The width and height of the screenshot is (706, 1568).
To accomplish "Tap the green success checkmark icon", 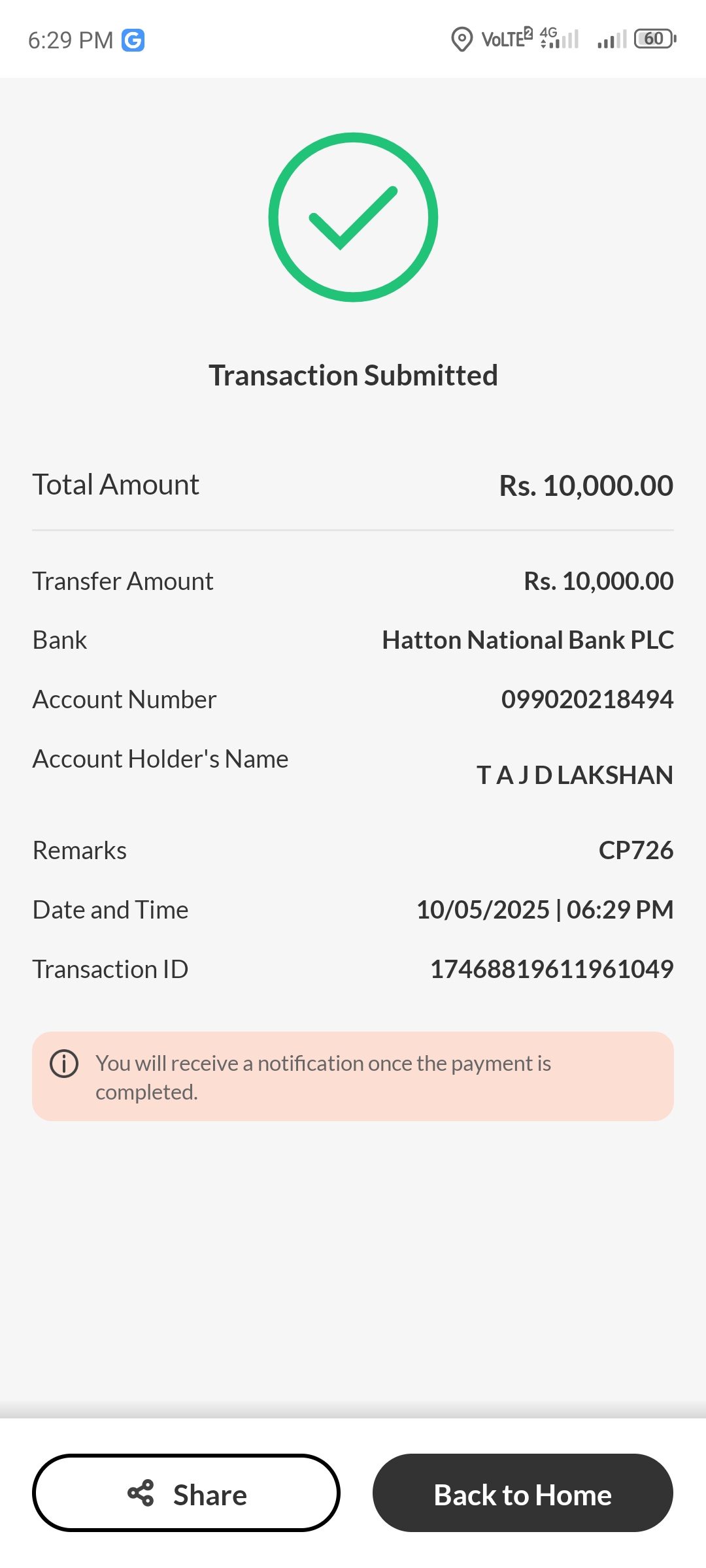I will click(x=353, y=218).
